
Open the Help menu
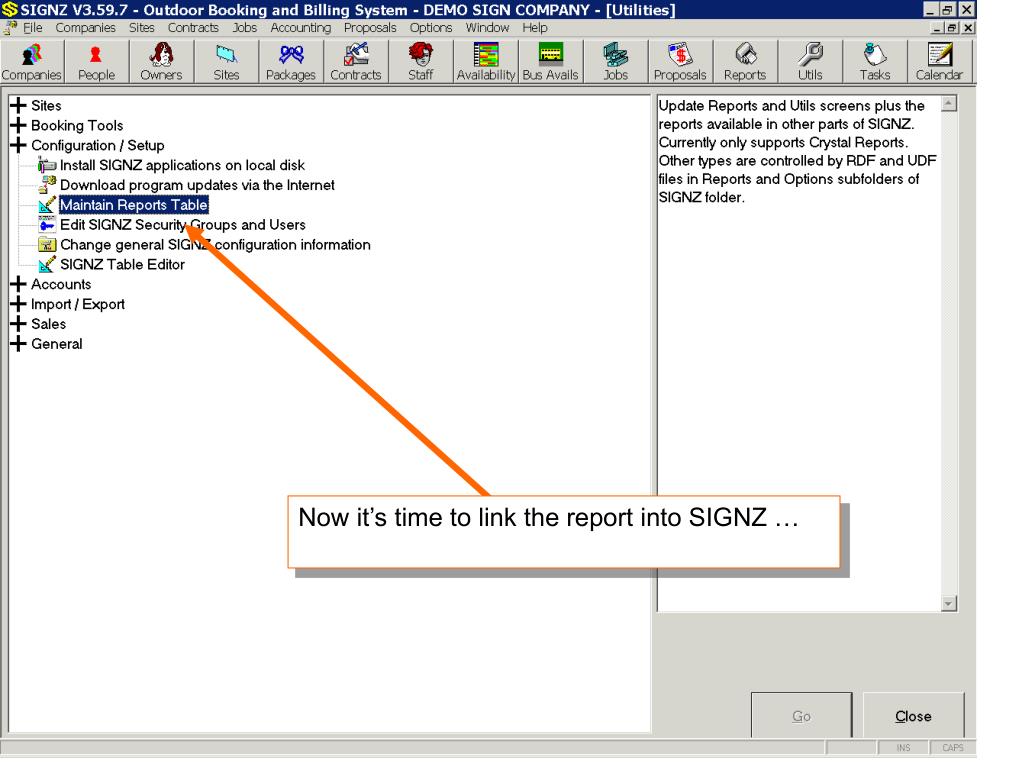coord(535,27)
